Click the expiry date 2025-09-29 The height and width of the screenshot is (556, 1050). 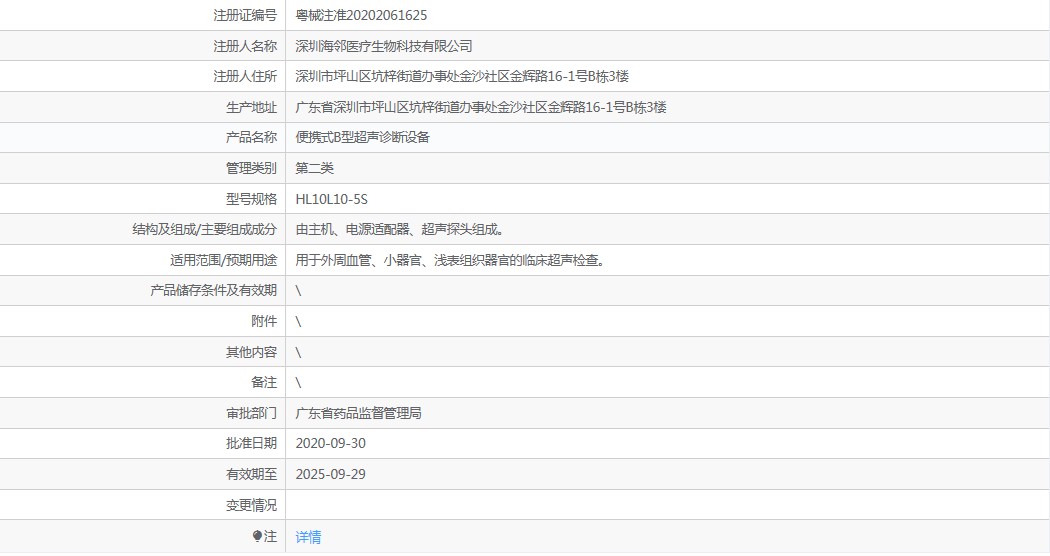click(331, 474)
